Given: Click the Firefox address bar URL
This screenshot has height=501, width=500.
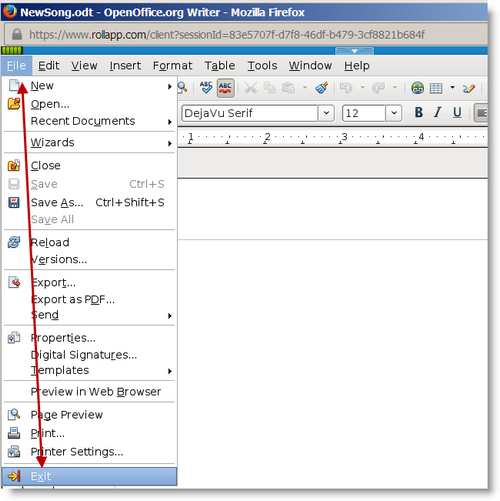Looking at the screenshot, I should (x=227, y=34).
